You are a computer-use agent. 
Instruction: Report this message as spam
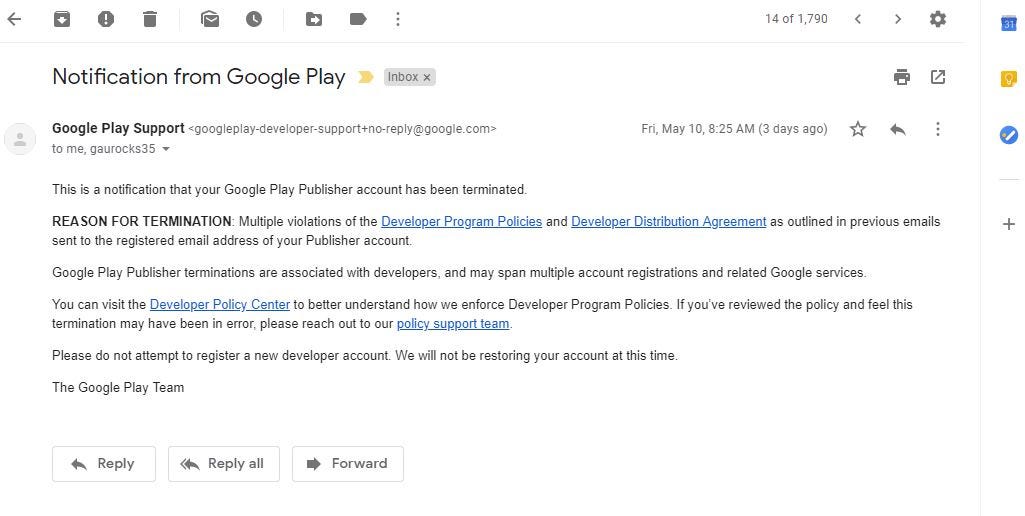click(106, 19)
